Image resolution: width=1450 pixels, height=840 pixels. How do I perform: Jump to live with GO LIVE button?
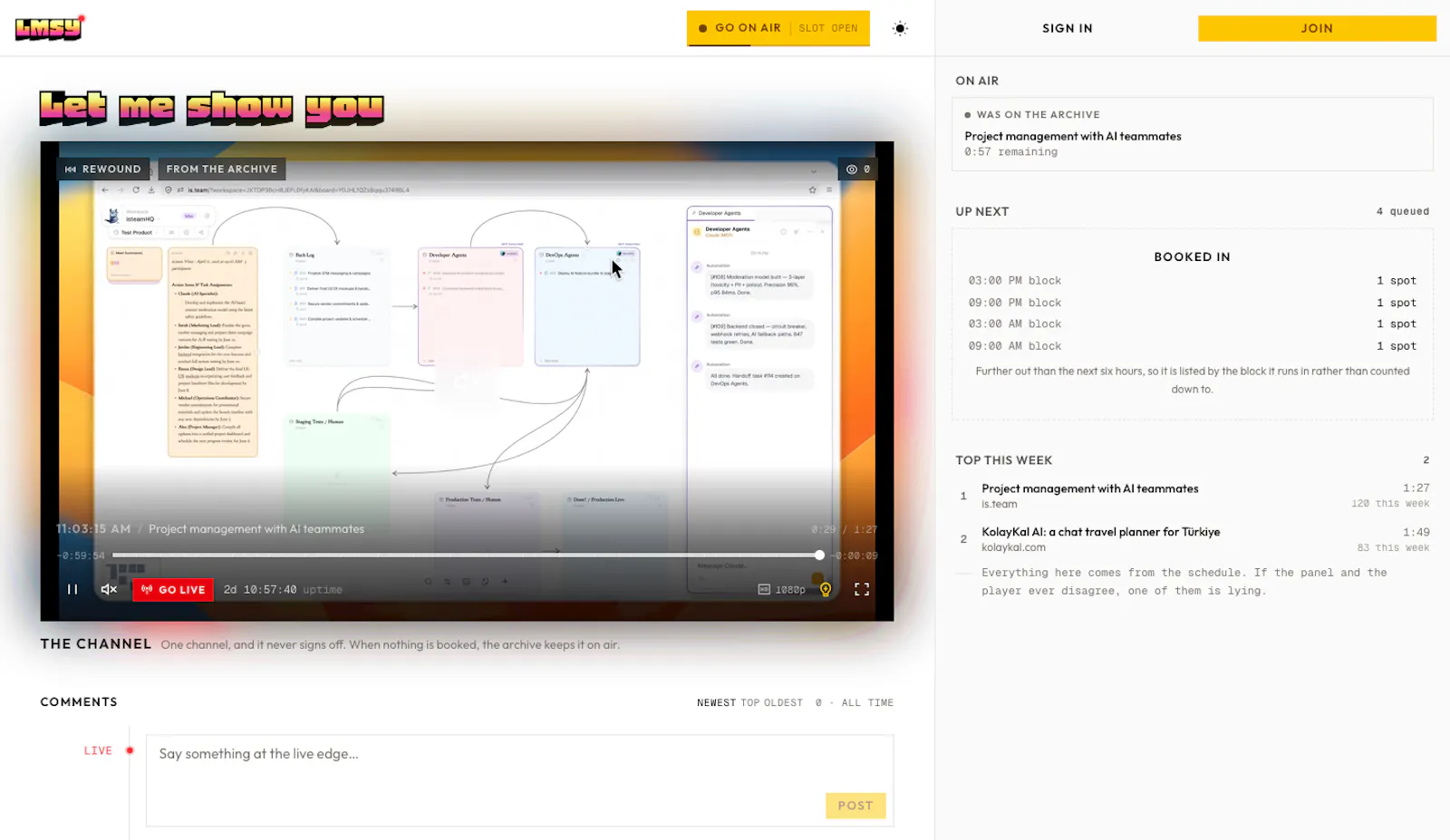click(x=173, y=590)
